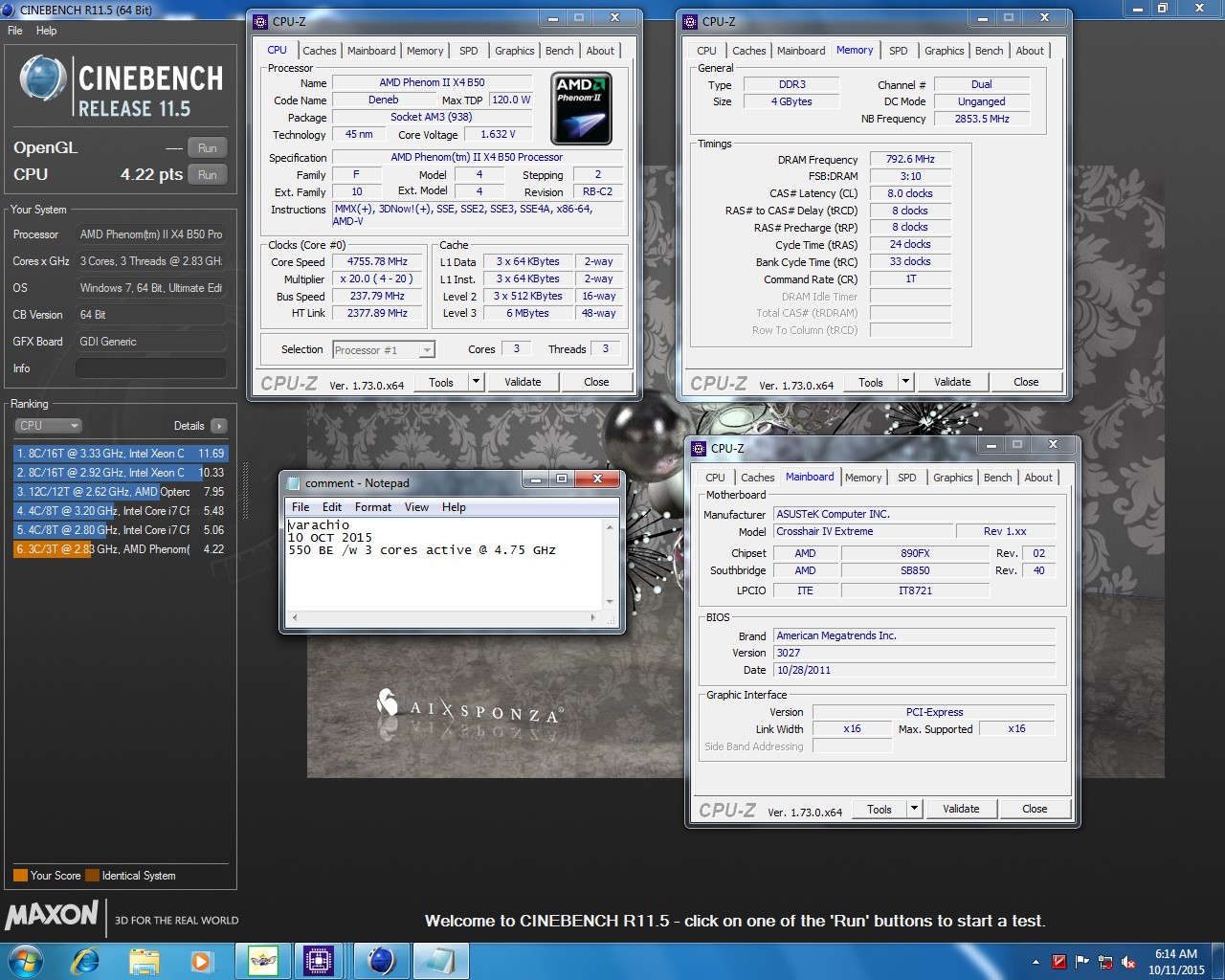Screen dimensions: 1225x980
Task: Select ranking row 12C/12T @ 2.62 GHz Opteron
Action: 121,492
